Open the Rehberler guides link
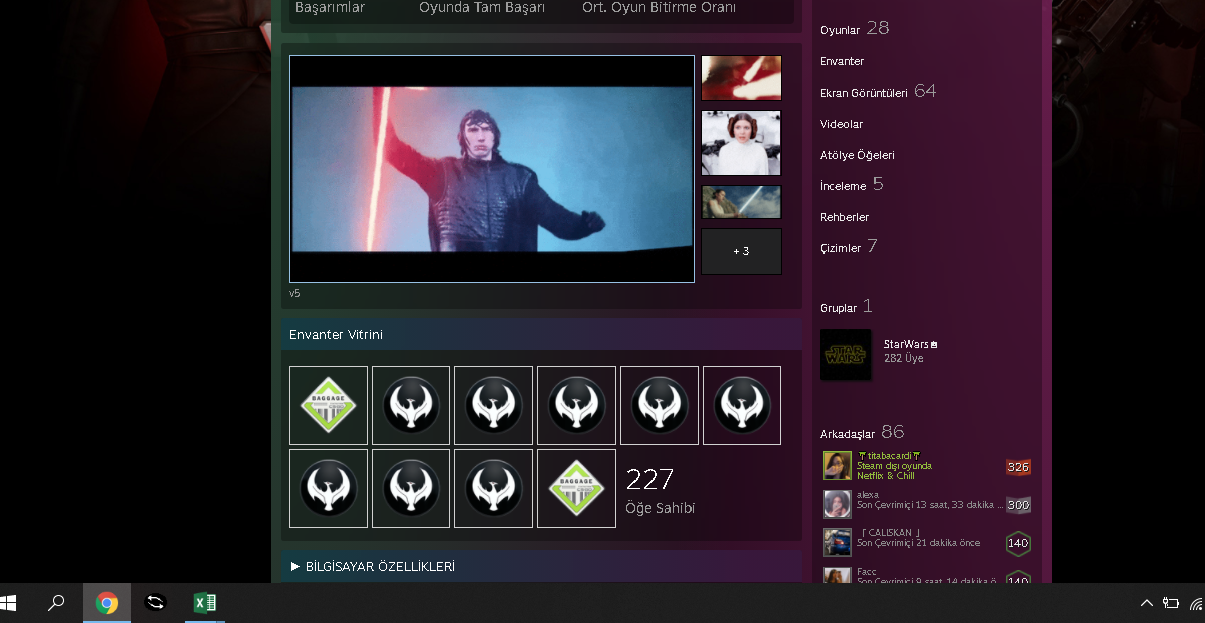Image resolution: width=1205 pixels, height=623 pixels. click(x=844, y=217)
